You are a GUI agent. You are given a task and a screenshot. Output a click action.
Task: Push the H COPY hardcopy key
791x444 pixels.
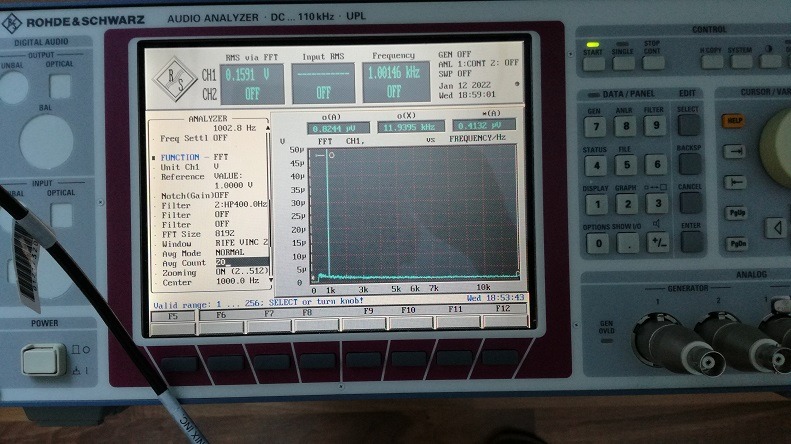click(712, 62)
